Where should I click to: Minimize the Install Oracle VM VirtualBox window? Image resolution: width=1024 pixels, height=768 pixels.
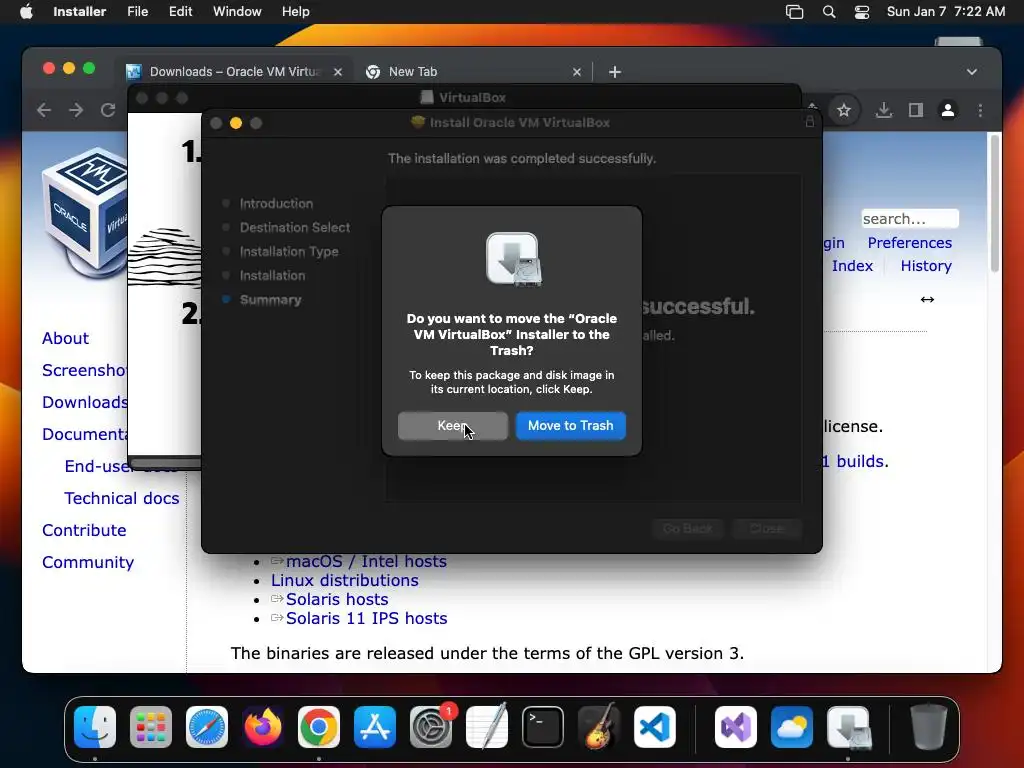pyautogui.click(x=236, y=123)
